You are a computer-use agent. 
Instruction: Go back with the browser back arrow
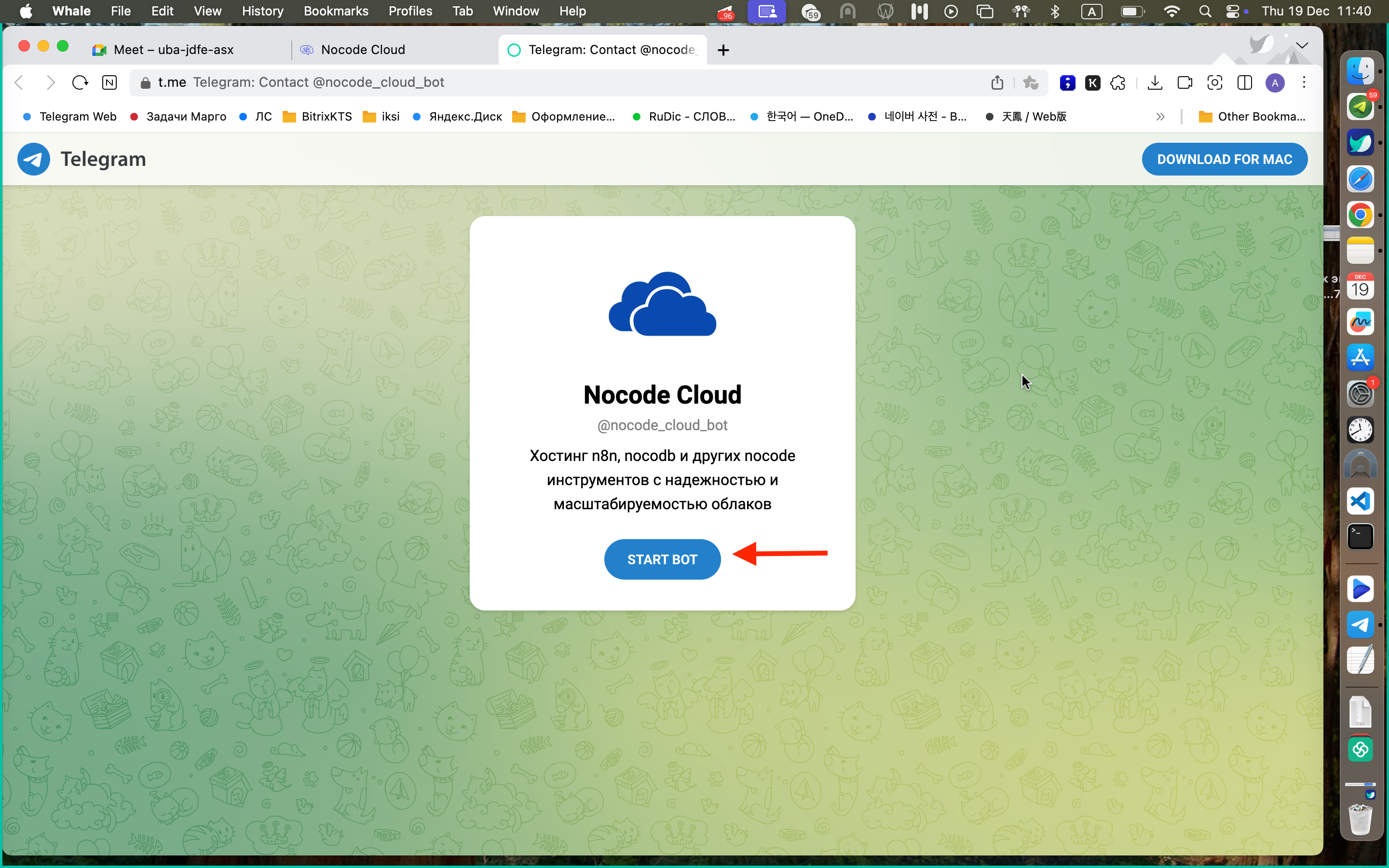coord(19,82)
